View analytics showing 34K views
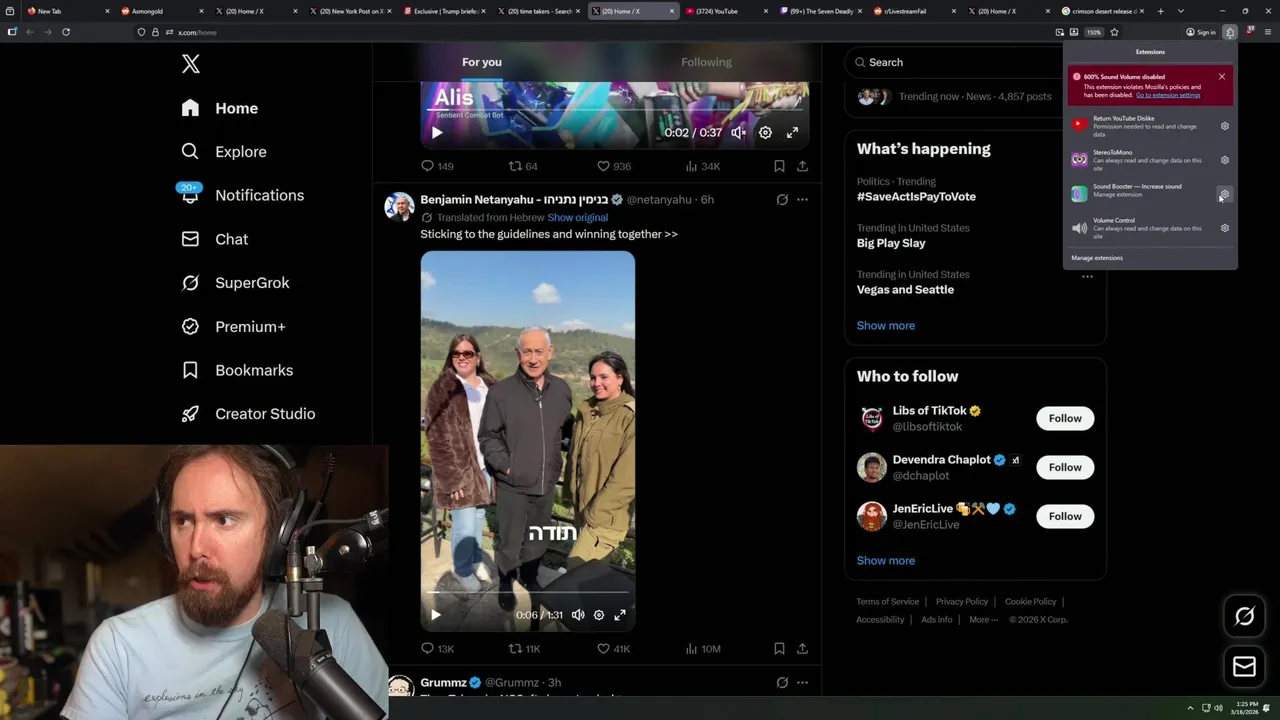1280x720 pixels. click(x=703, y=166)
